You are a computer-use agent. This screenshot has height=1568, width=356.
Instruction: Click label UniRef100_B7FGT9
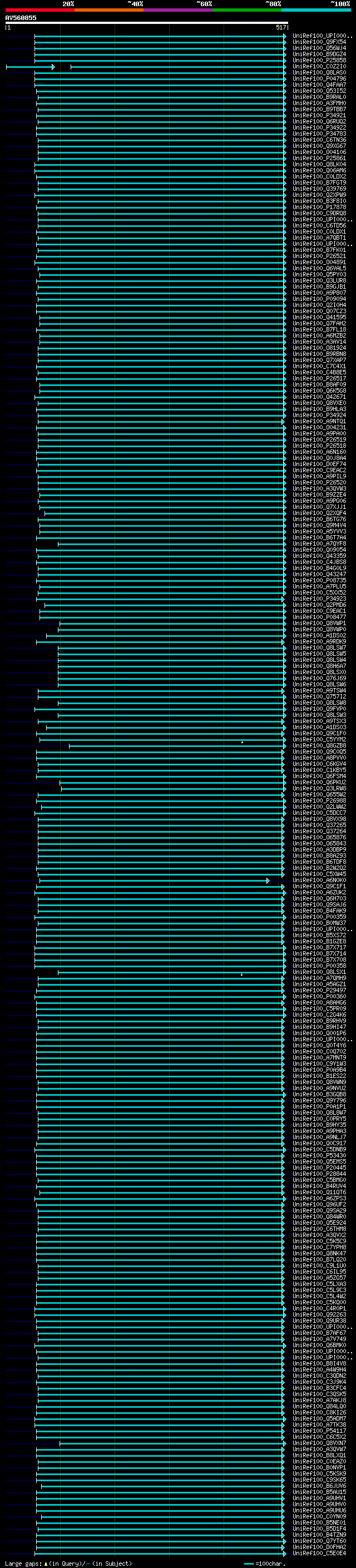pos(319,182)
